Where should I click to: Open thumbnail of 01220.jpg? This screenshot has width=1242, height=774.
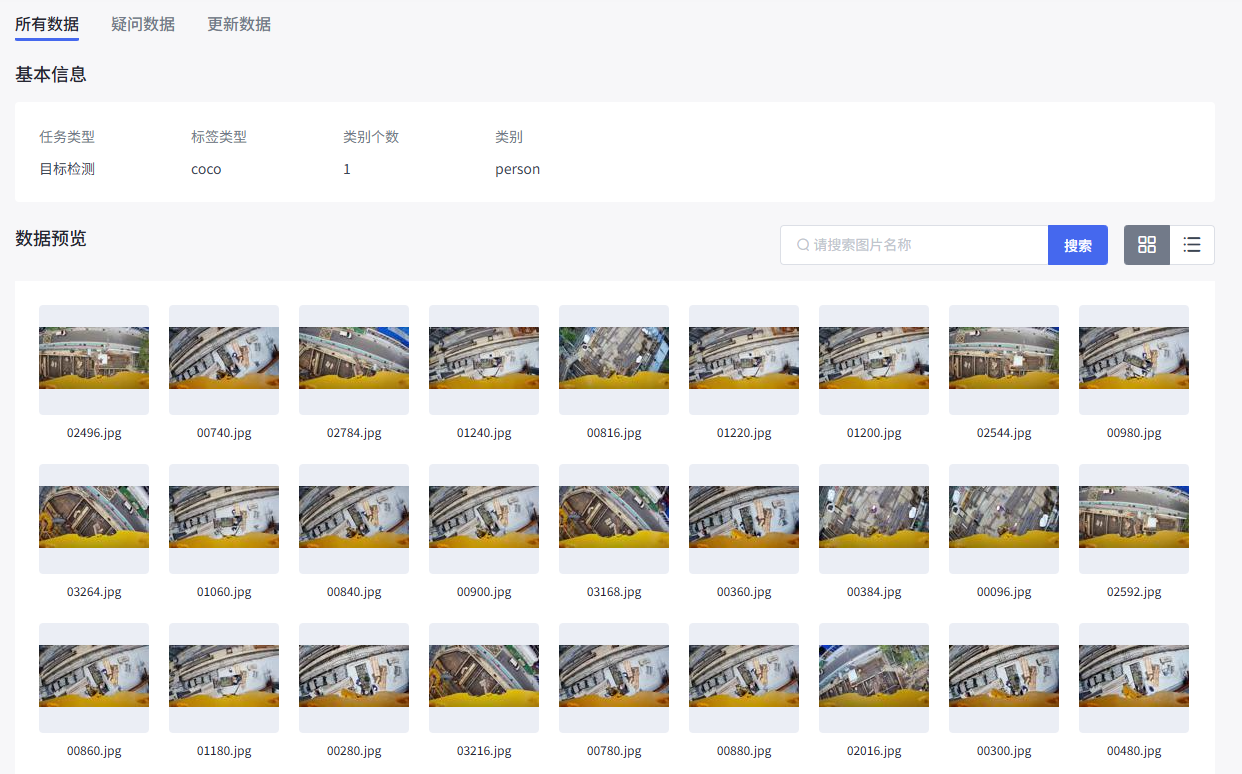744,360
